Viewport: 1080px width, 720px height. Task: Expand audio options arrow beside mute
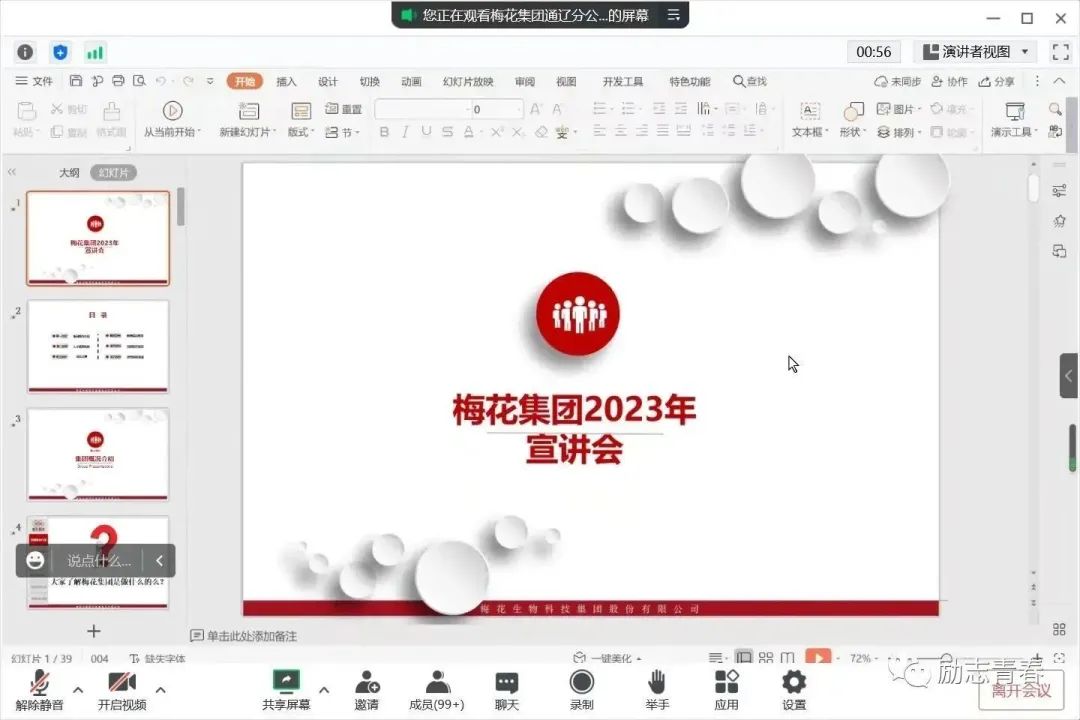click(78, 689)
